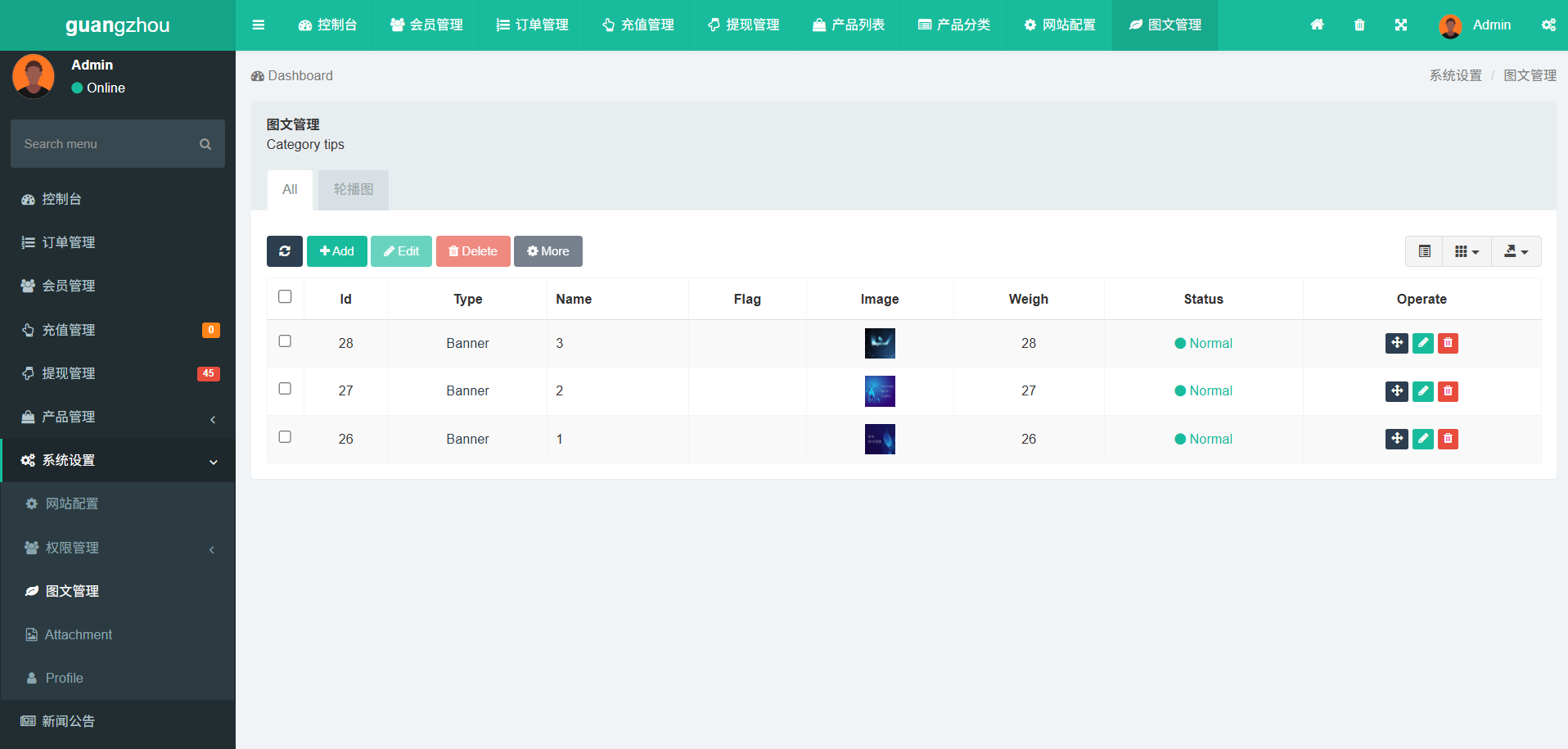
Task: Click the More button
Action: 547,251
